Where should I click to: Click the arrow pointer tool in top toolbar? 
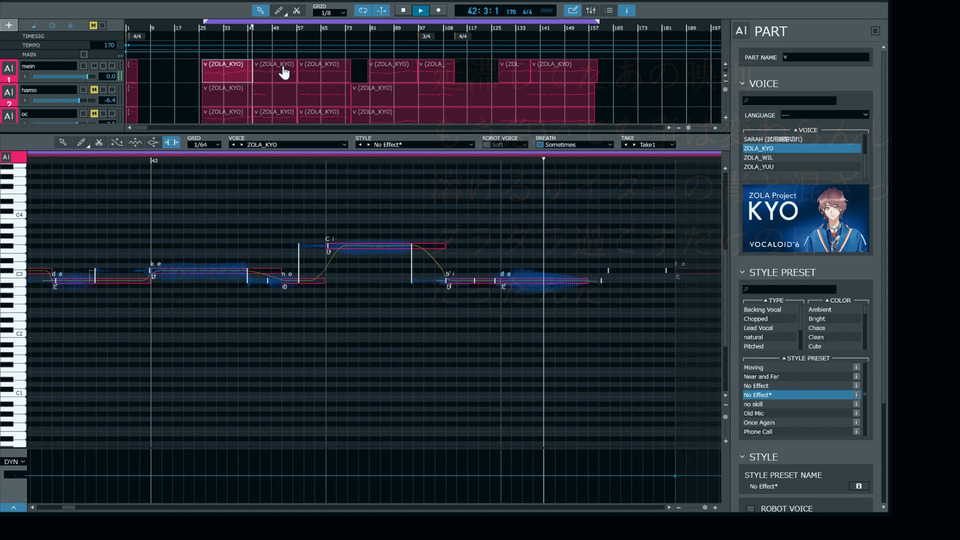260,10
